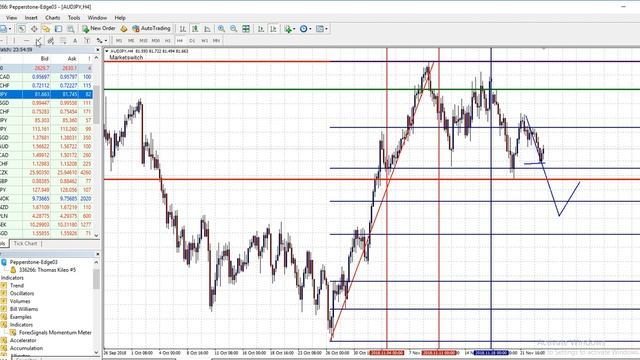Image resolution: width=640 pixels, height=360 pixels.
Task: Switch to the Tick Chart tab
Action: click(25, 244)
